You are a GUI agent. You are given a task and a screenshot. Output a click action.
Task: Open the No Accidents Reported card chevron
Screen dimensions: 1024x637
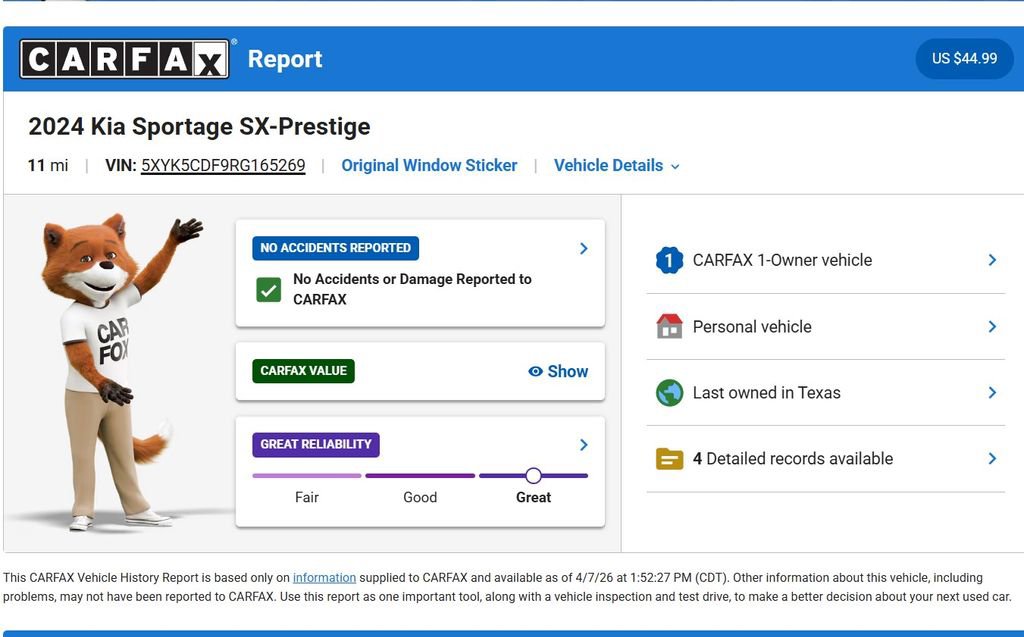pos(583,248)
